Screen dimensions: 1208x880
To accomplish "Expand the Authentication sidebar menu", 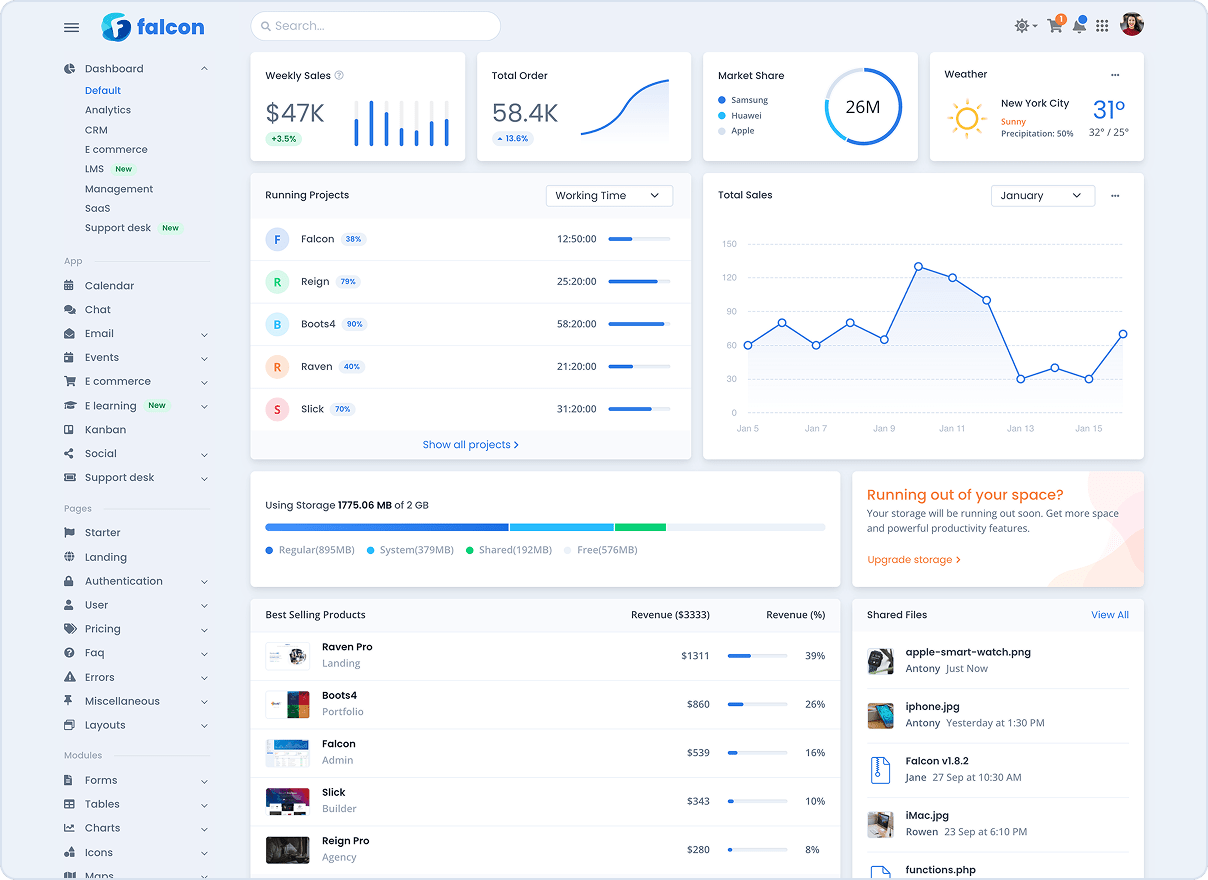I will 136,581.
